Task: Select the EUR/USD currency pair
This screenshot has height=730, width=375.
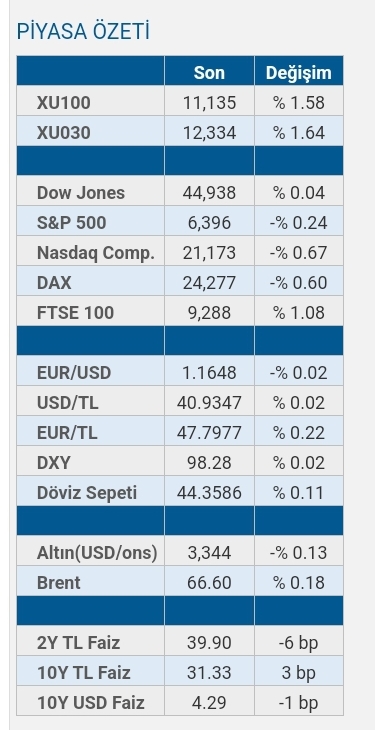Action: click(x=74, y=372)
